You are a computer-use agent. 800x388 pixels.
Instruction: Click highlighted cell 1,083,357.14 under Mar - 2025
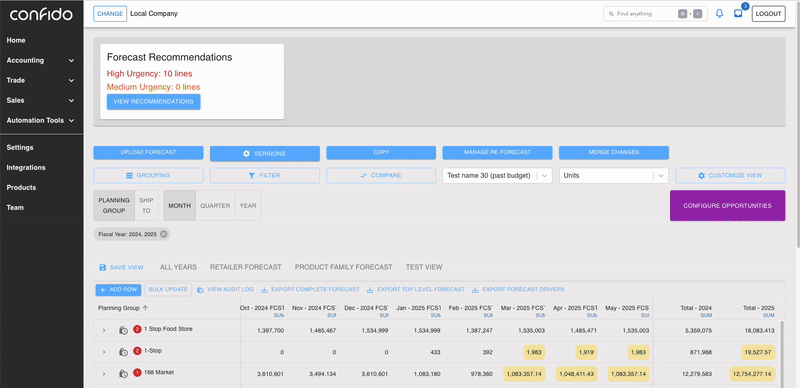[525, 374]
